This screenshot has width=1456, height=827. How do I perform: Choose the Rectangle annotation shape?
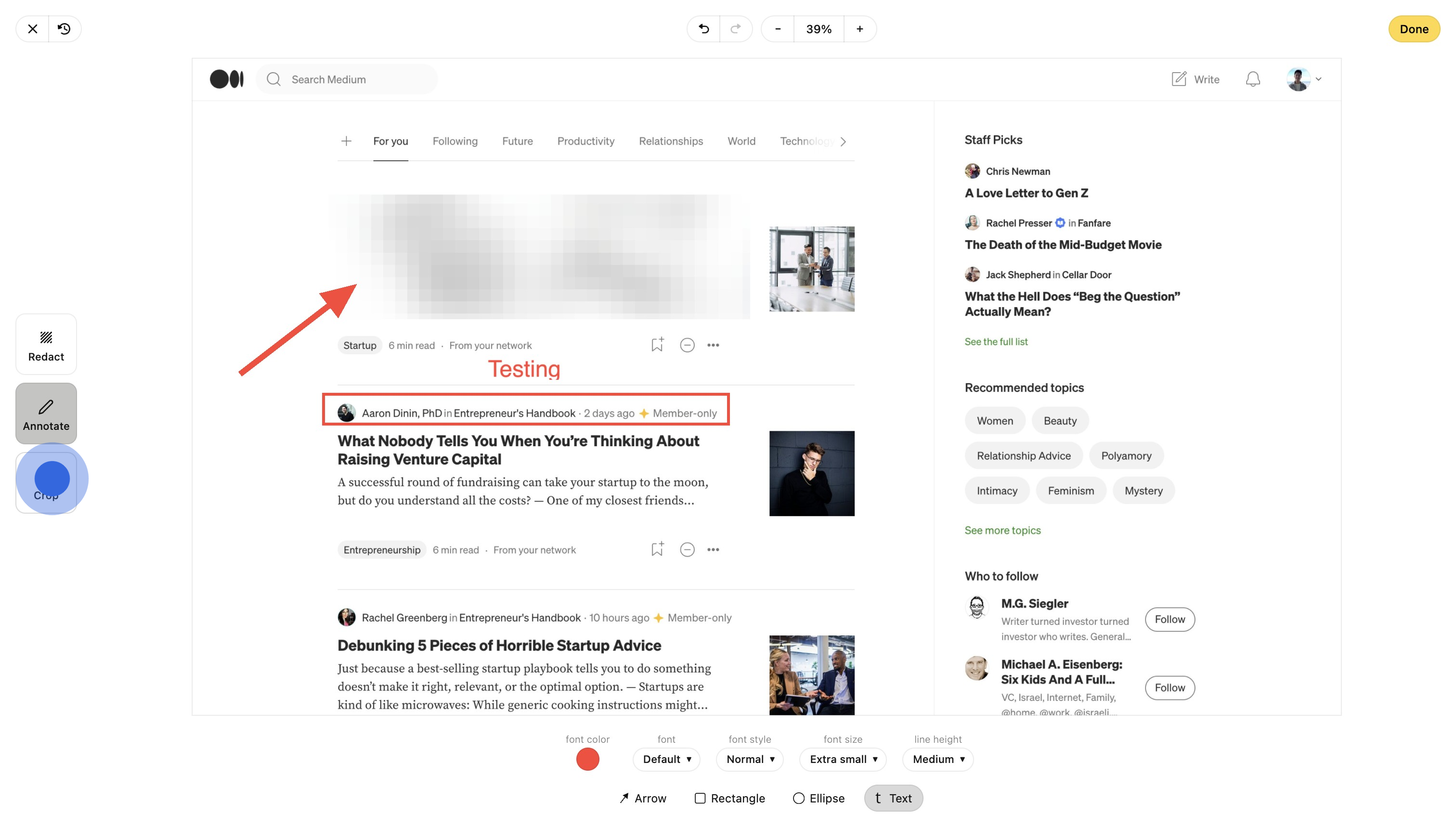click(x=729, y=798)
